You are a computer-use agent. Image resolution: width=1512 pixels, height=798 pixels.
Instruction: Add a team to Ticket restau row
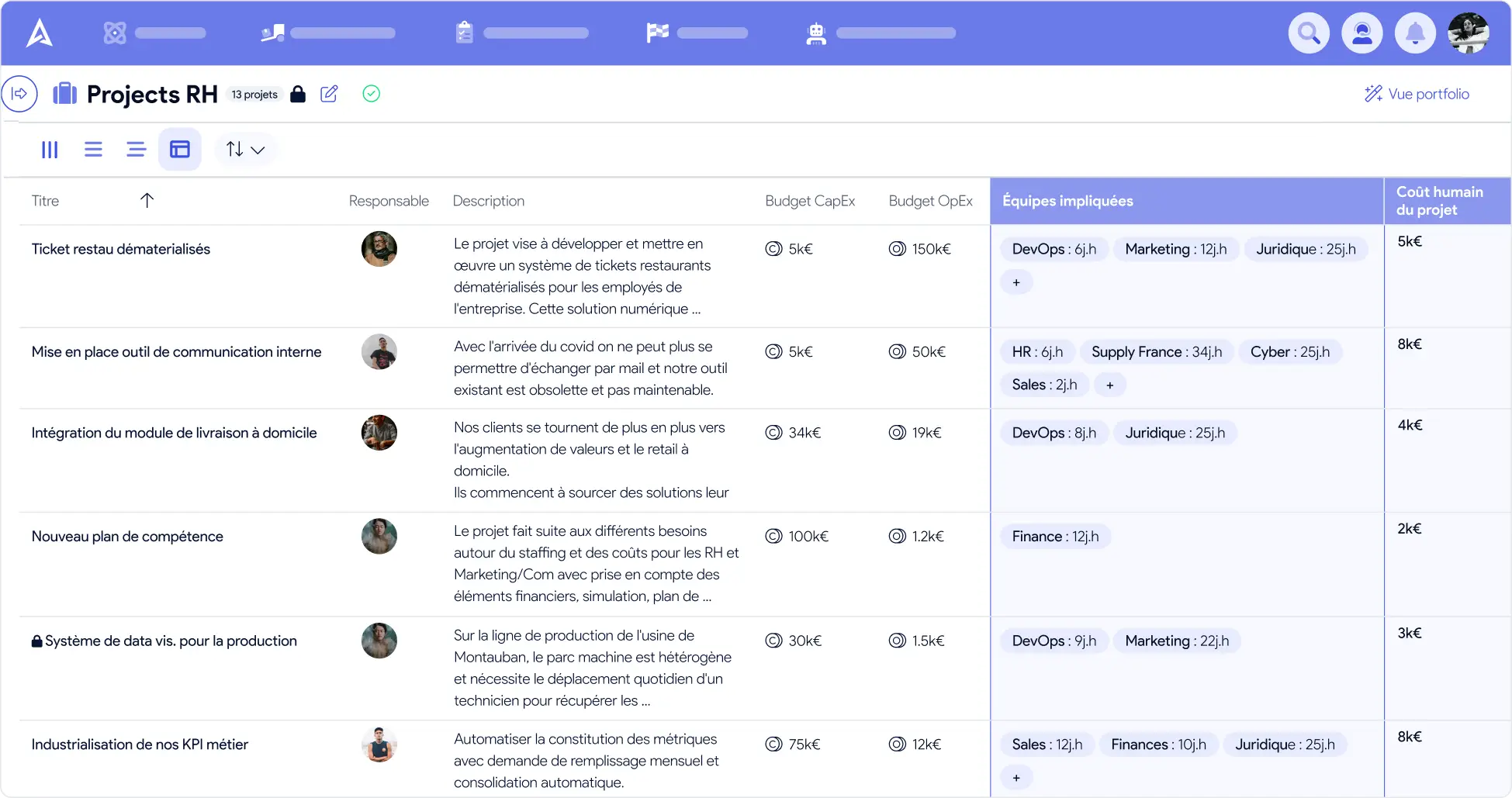1016,282
